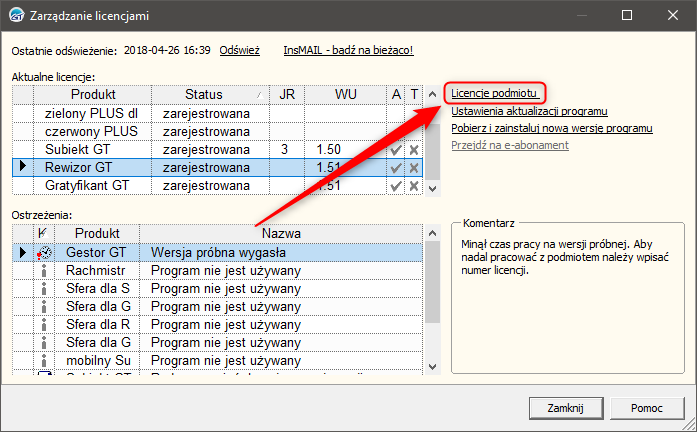The image size is (697, 432).
Task: Click the JR column header
Action: pyautogui.click(x=287, y=94)
